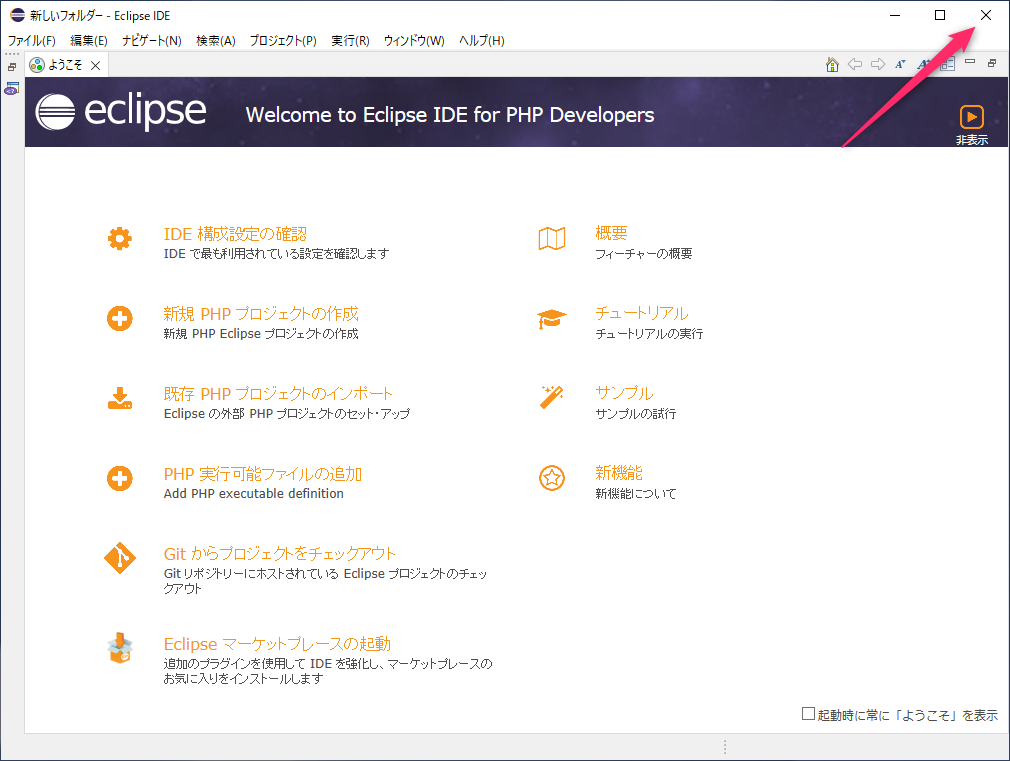Click banner title 'Welcome to Eclipse IDE for PHP Developers'
Image resolution: width=1010 pixels, height=761 pixels.
[450, 115]
